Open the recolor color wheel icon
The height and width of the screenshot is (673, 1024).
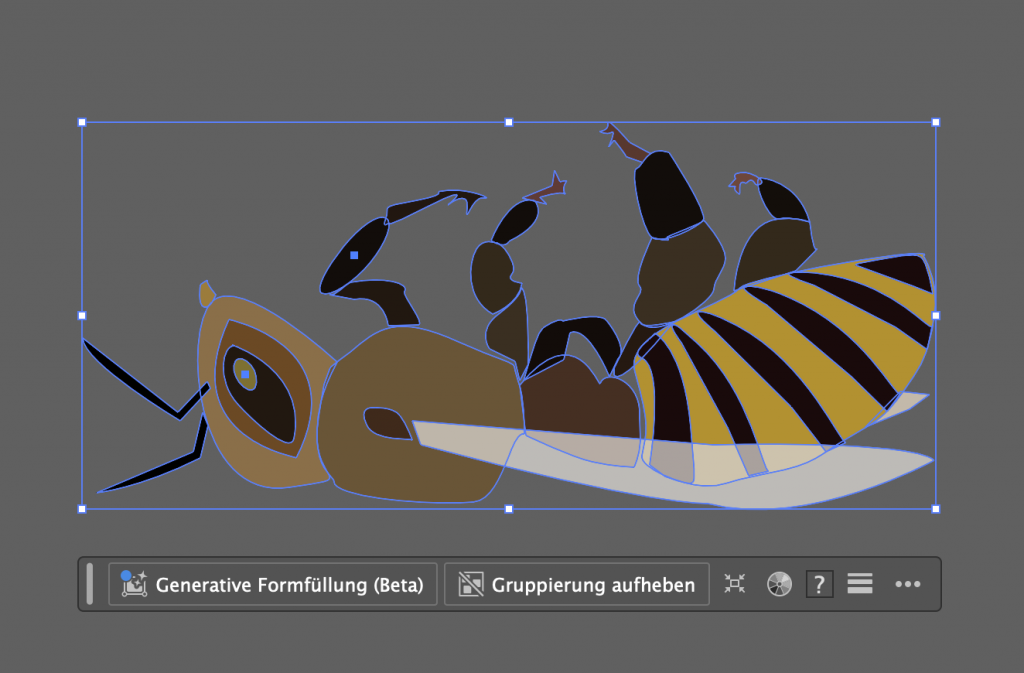tap(779, 584)
